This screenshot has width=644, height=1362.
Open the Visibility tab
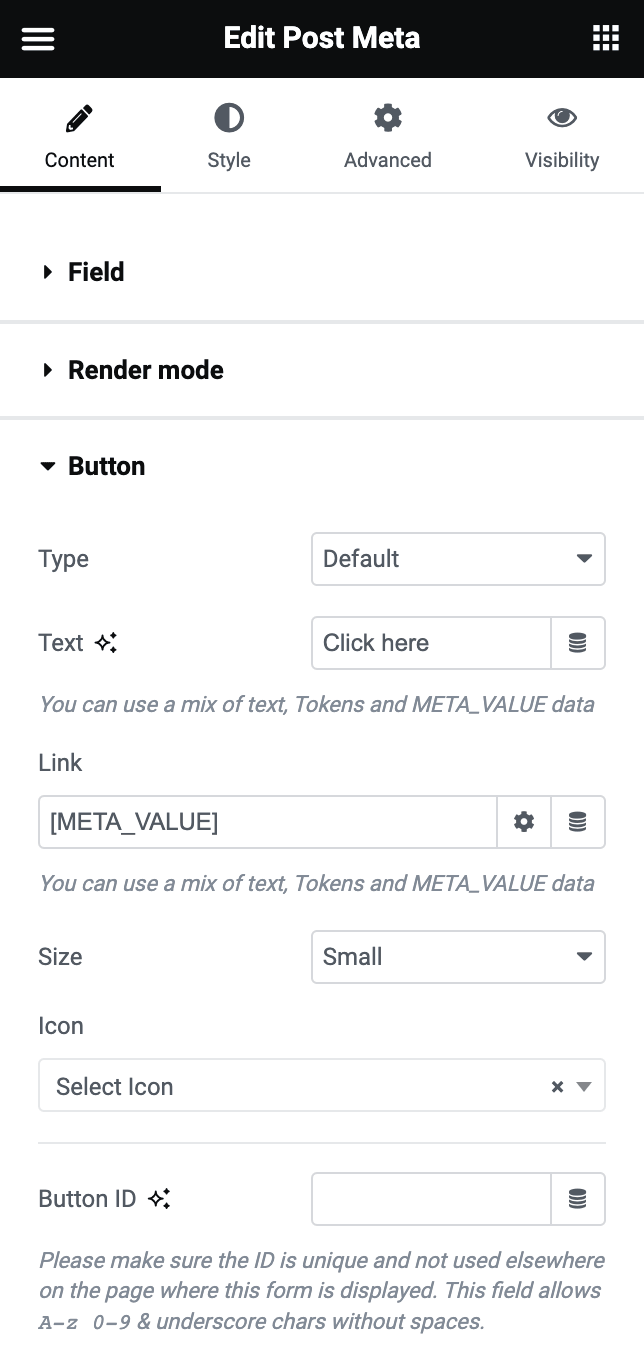tap(562, 138)
